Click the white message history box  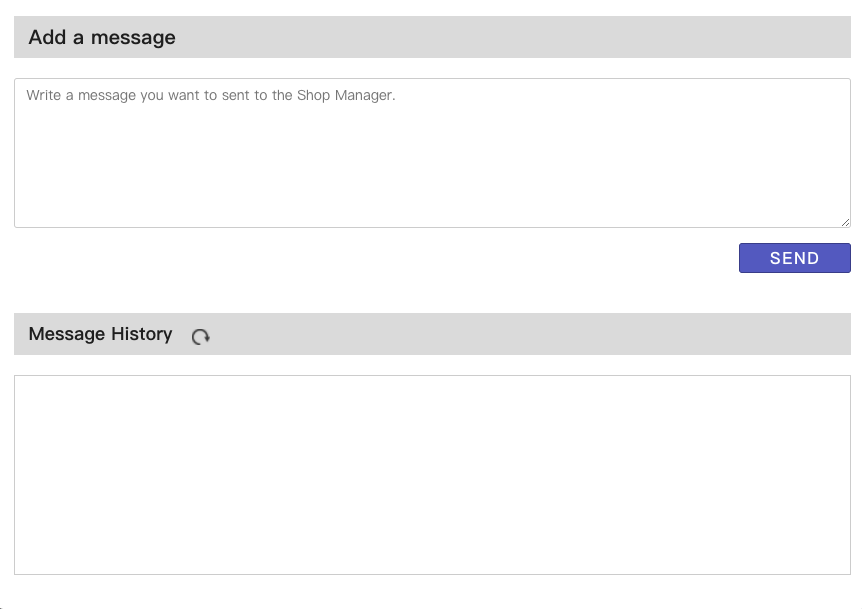(432, 475)
